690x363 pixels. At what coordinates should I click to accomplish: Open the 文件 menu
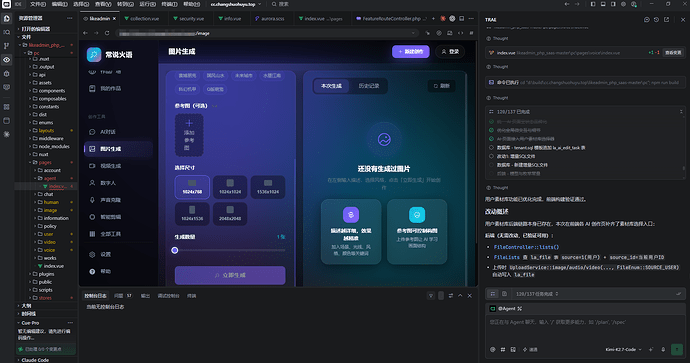tap(37, 4)
